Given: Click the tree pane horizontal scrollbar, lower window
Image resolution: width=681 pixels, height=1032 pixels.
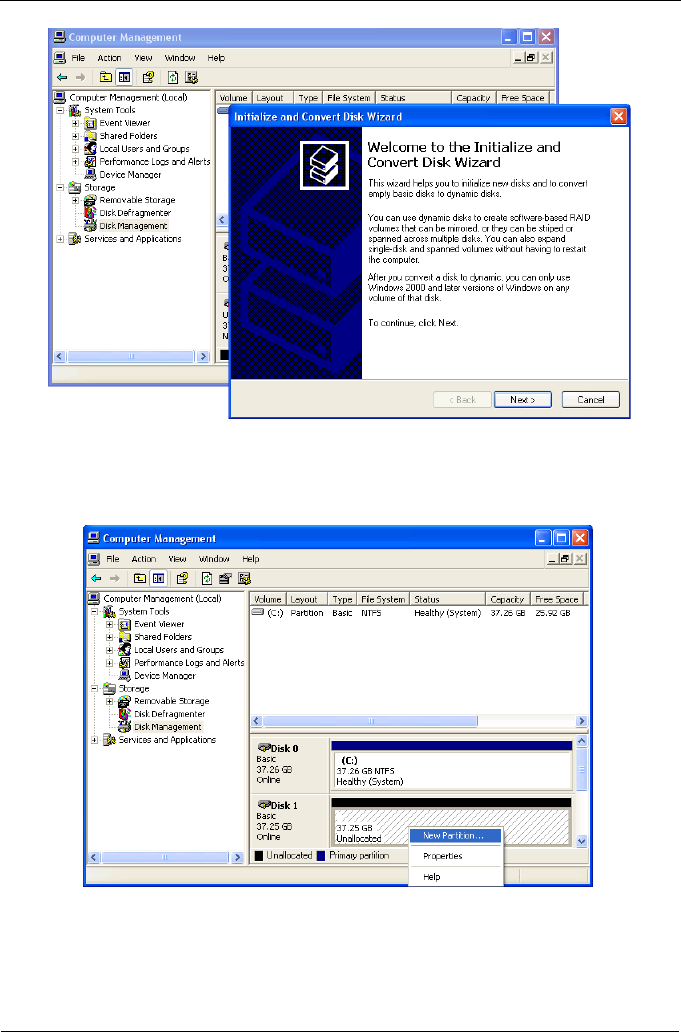Looking at the screenshot, I should (x=165, y=858).
